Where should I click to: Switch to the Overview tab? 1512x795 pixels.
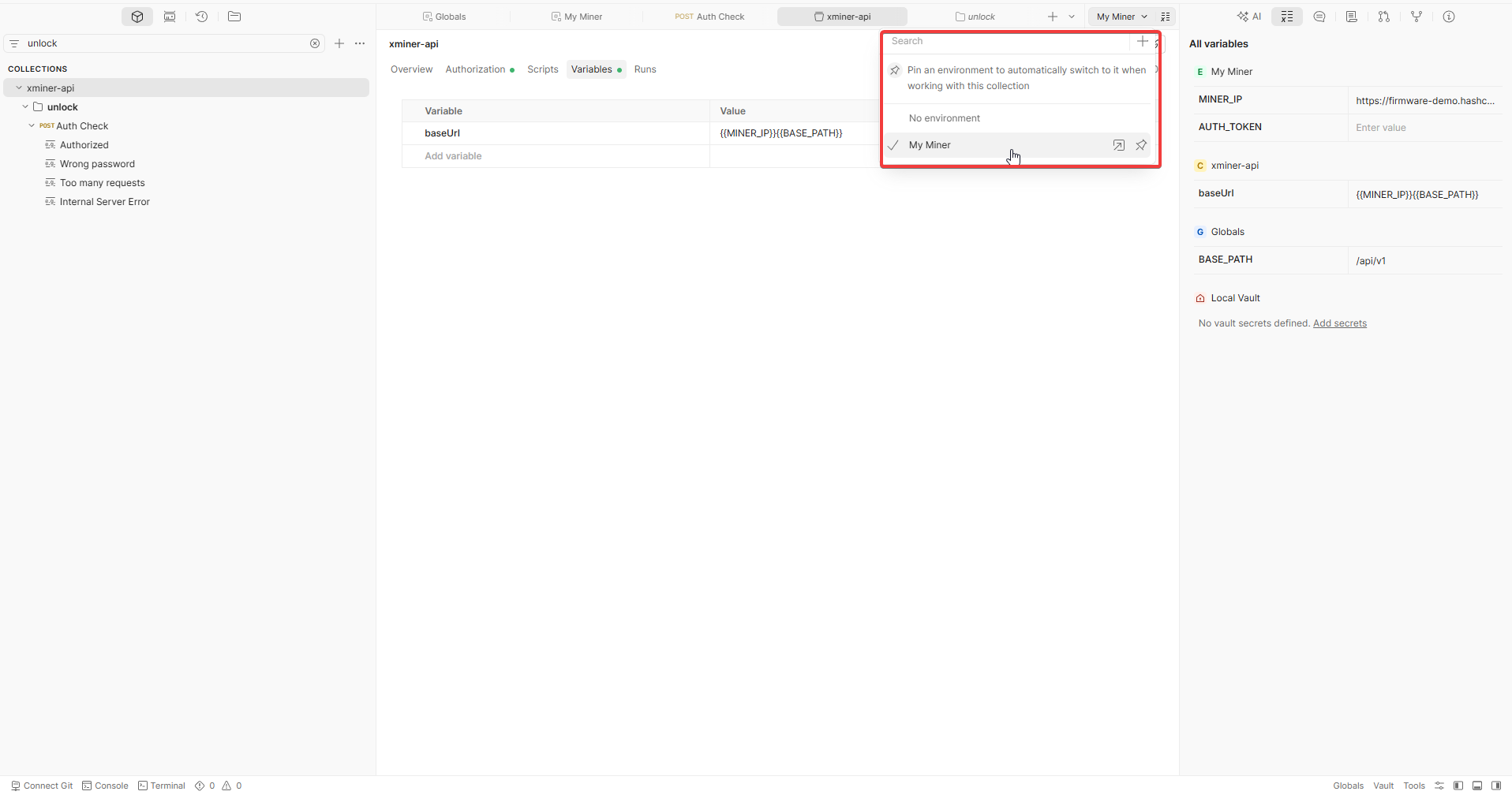pos(412,69)
